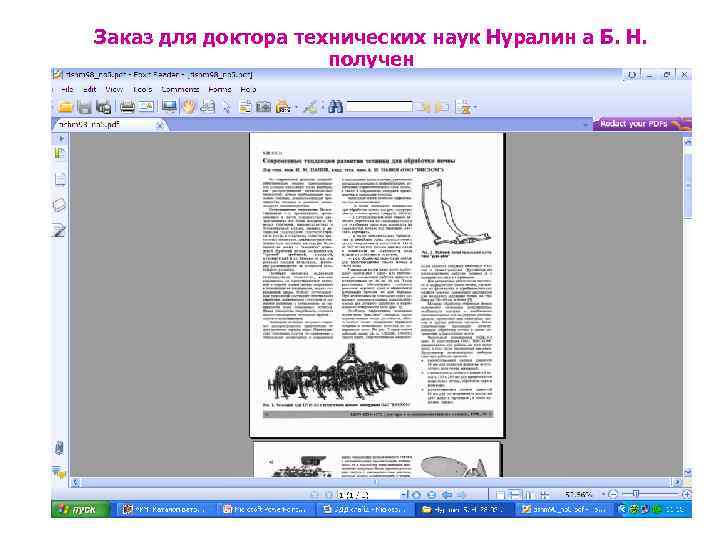Image resolution: width=720 pixels, height=540 pixels.
Task: Click the Windows Start (пуск) button
Action: click(80, 509)
